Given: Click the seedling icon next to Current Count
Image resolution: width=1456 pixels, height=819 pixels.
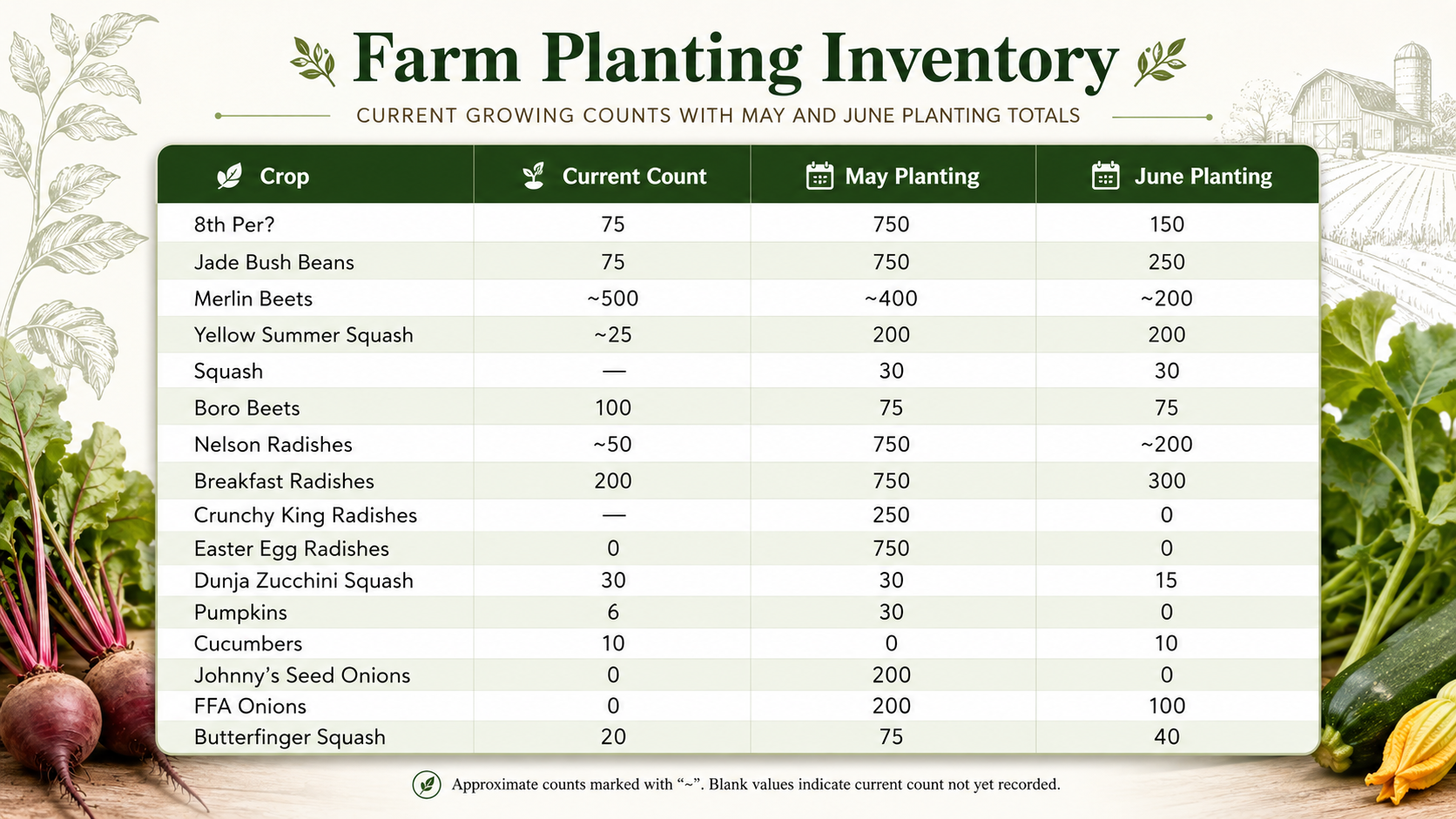Looking at the screenshot, I should point(534,176).
